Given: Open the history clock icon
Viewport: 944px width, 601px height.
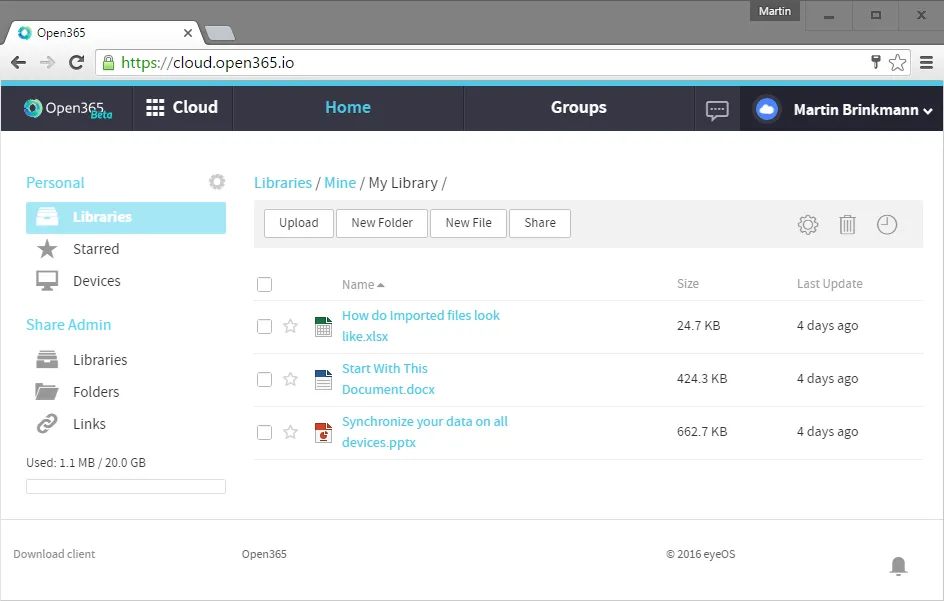Looking at the screenshot, I should (887, 224).
